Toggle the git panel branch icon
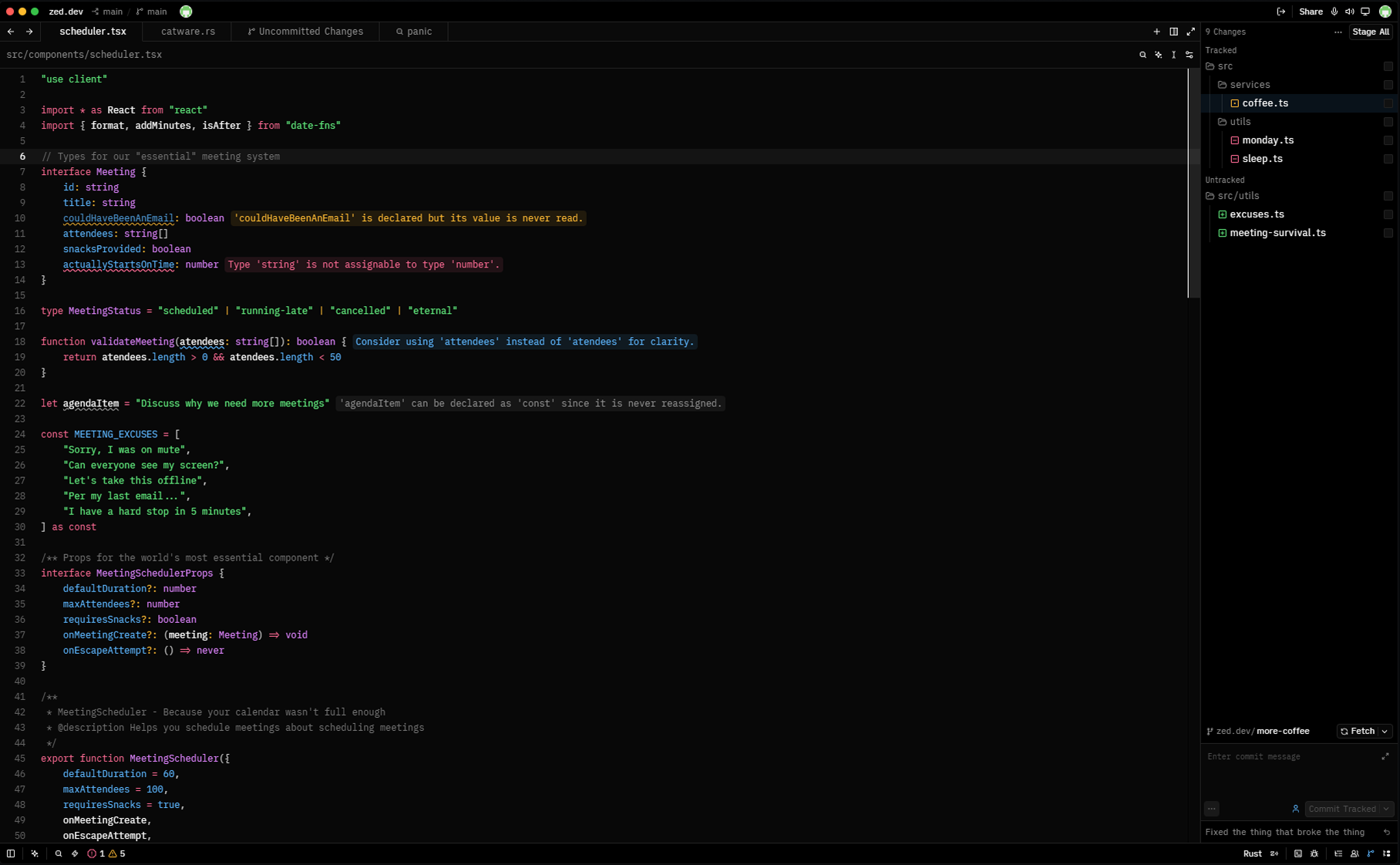Viewport: 1400px width, 865px height. point(1371,853)
